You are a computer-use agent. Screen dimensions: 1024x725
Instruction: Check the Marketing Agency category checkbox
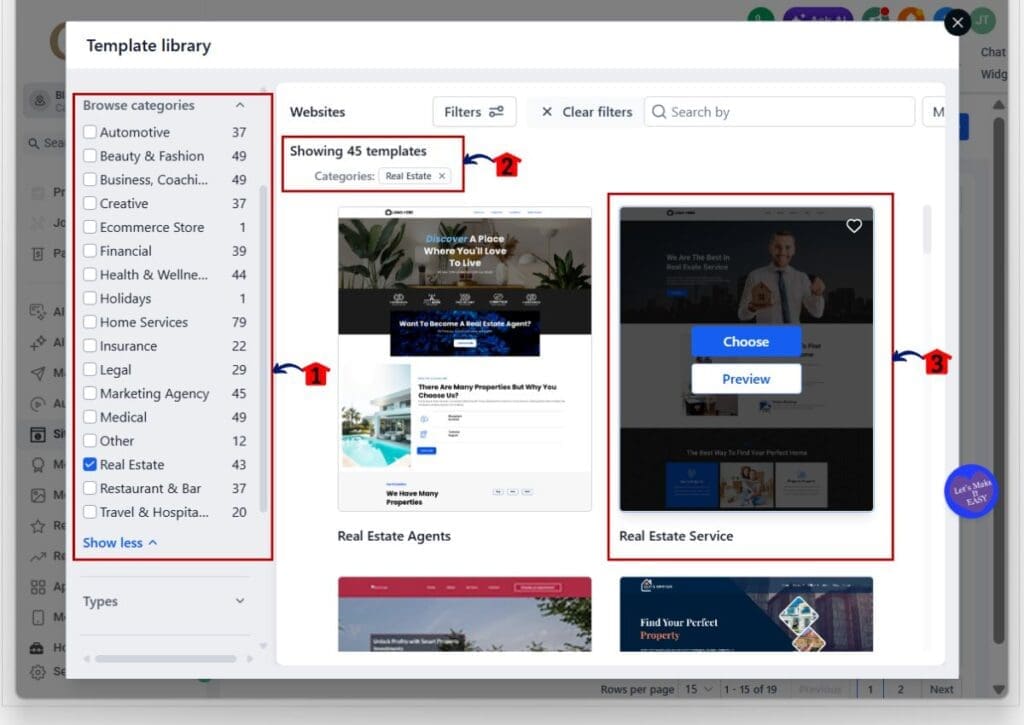point(90,393)
